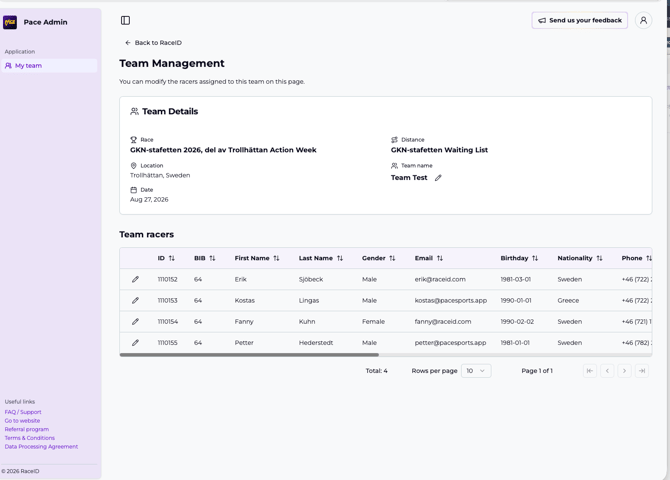Edit racer Petter Hederstedt pencil icon

(135, 343)
